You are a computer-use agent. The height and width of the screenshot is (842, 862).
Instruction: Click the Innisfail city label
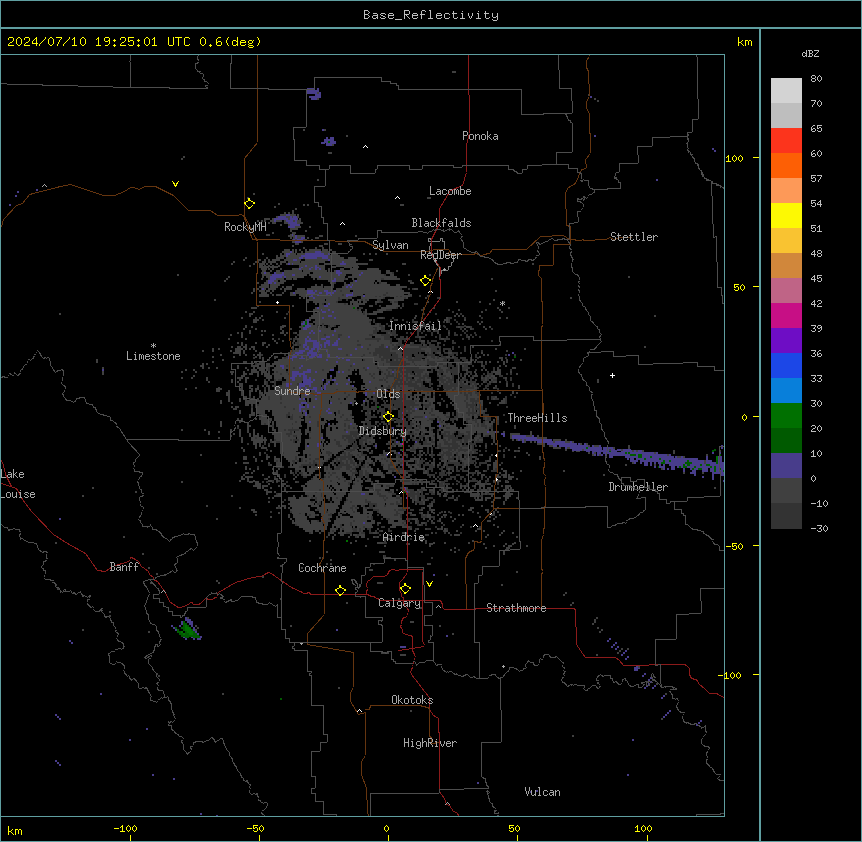tap(415, 326)
